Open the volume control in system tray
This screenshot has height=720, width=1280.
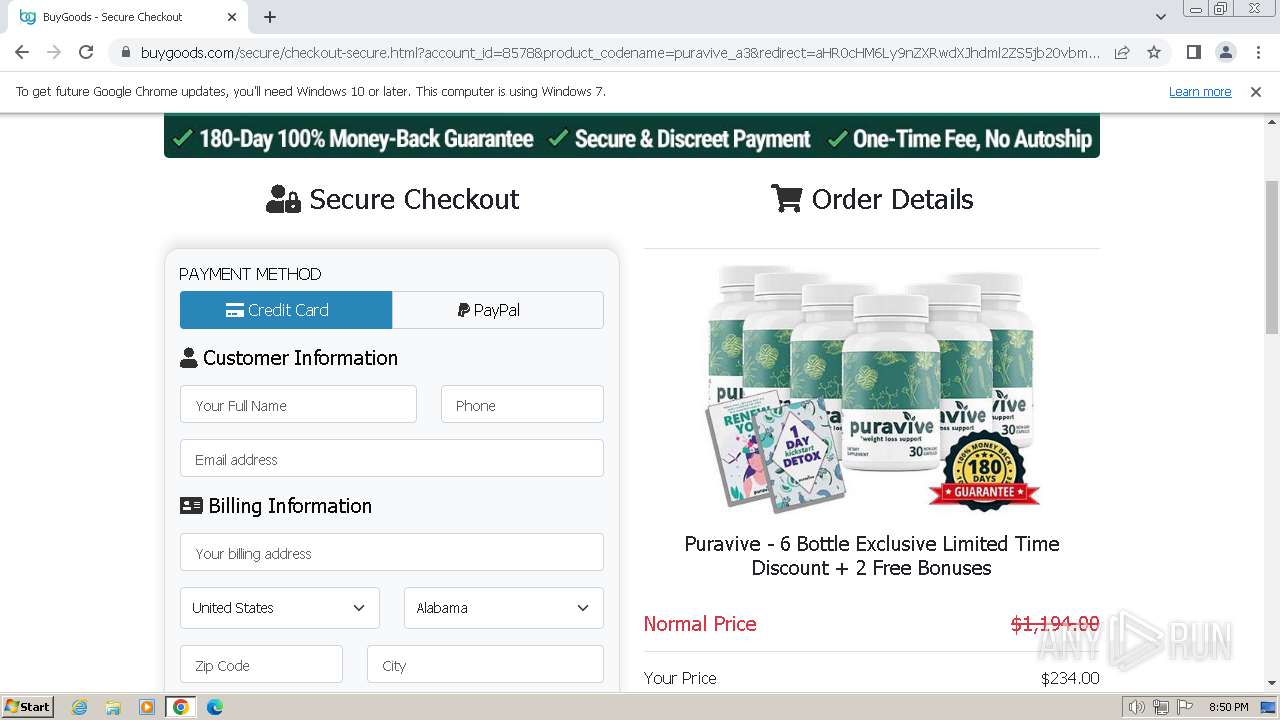(x=1136, y=707)
